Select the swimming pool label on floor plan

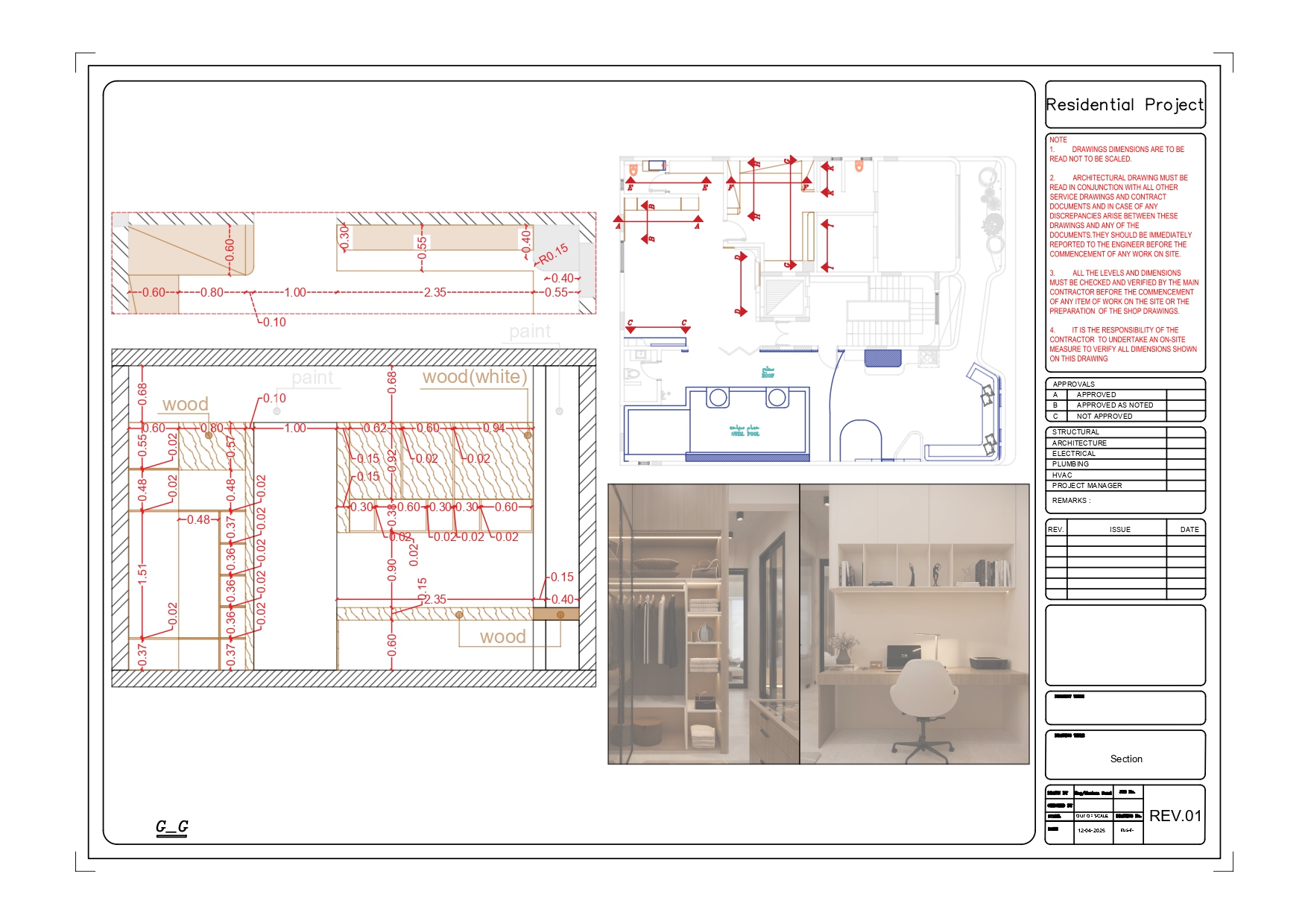745,431
